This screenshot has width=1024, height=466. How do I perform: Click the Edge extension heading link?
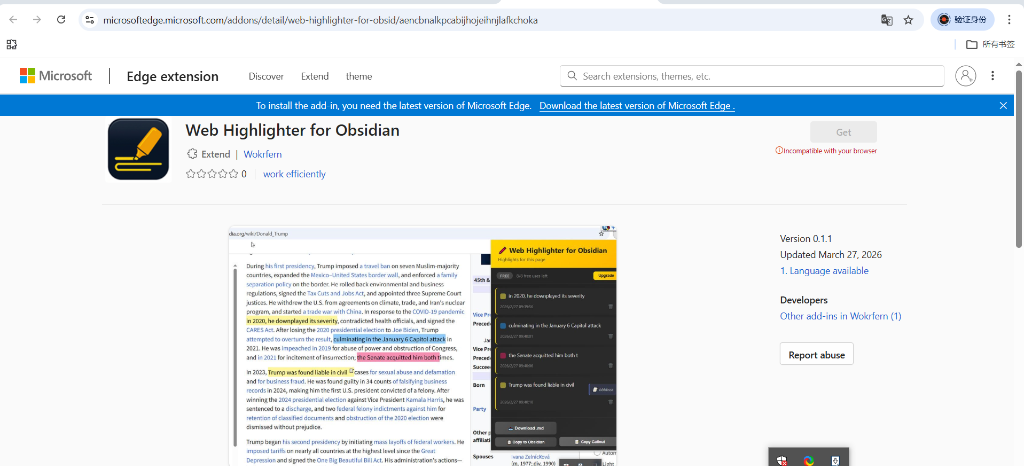pyautogui.click(x=172, y=76)
